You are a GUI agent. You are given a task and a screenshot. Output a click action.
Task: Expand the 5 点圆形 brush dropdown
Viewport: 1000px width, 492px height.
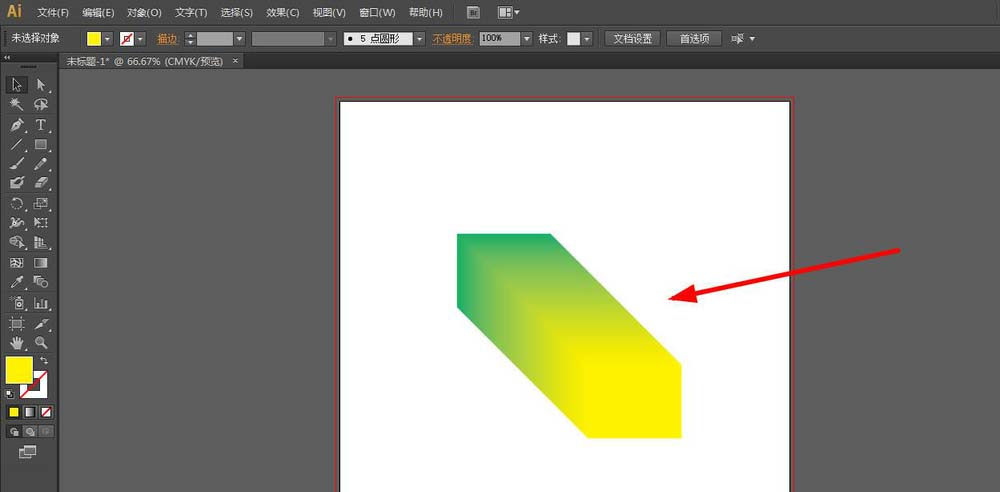[x=420, y=39]
